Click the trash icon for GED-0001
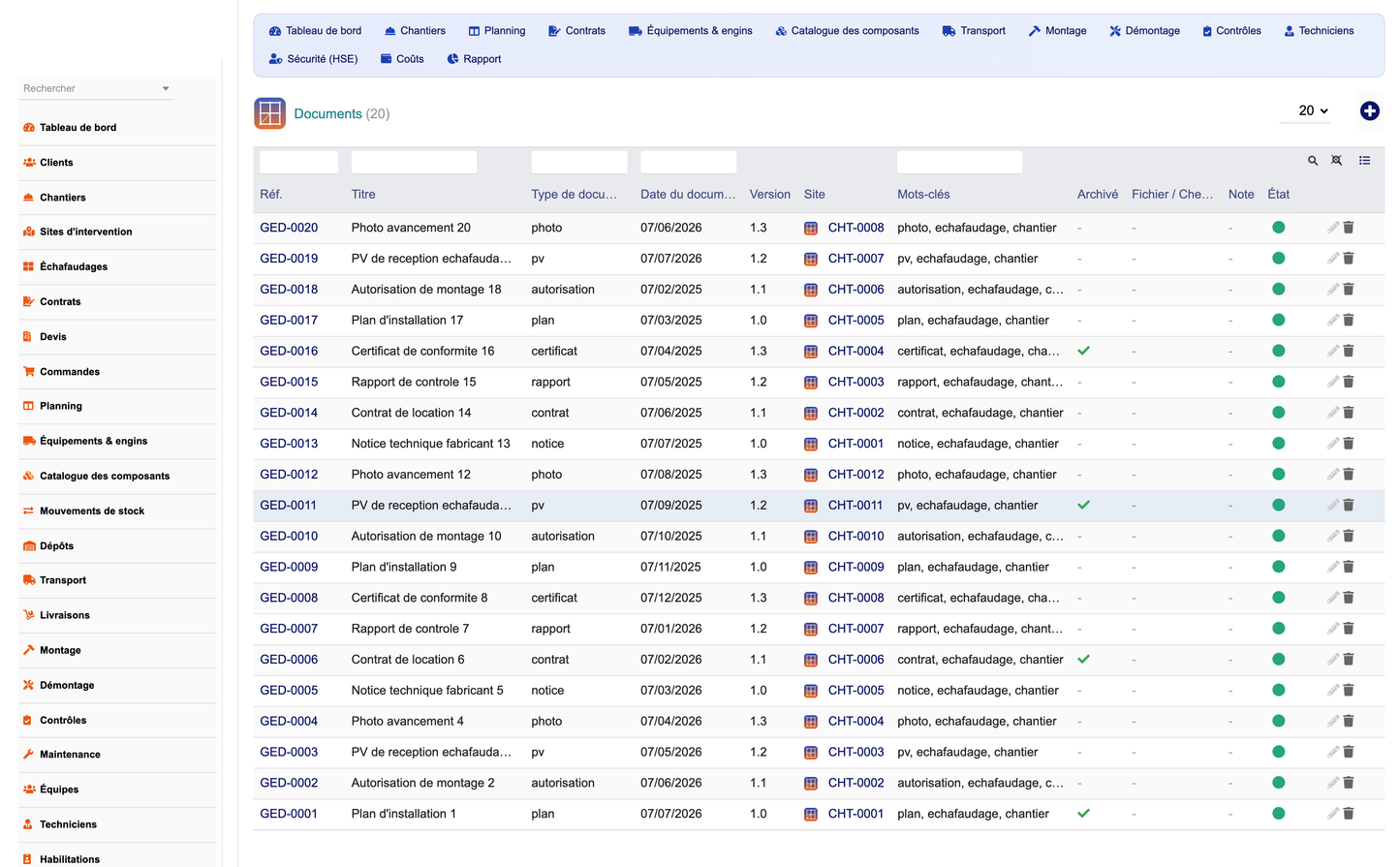 click(x=1349, y=814)
